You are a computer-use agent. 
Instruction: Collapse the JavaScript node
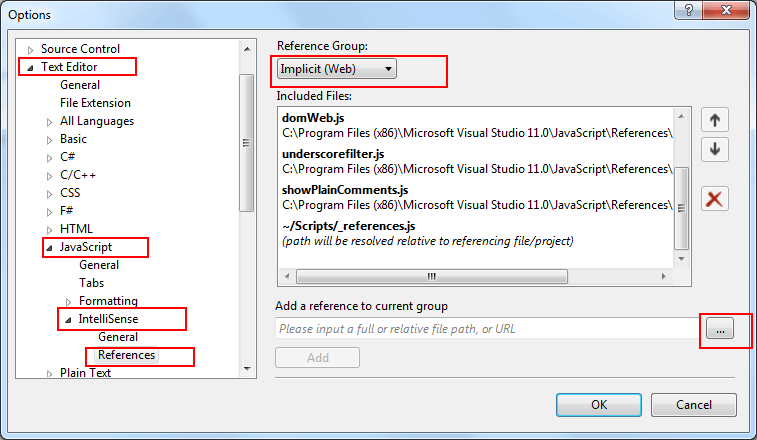point(49,248)
